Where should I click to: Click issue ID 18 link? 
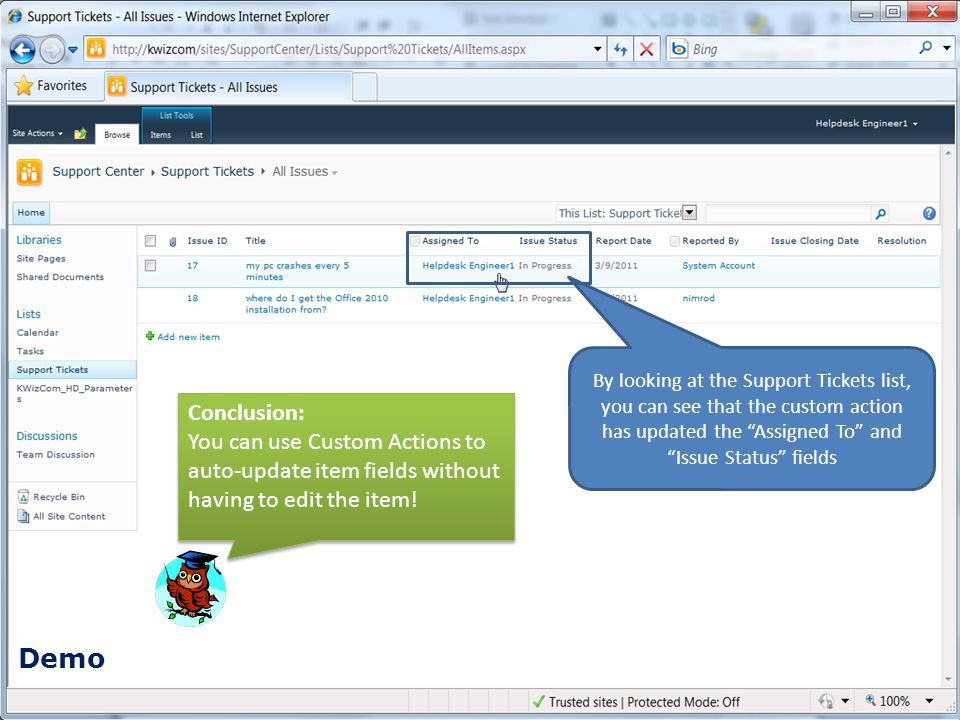coord(192,298)
